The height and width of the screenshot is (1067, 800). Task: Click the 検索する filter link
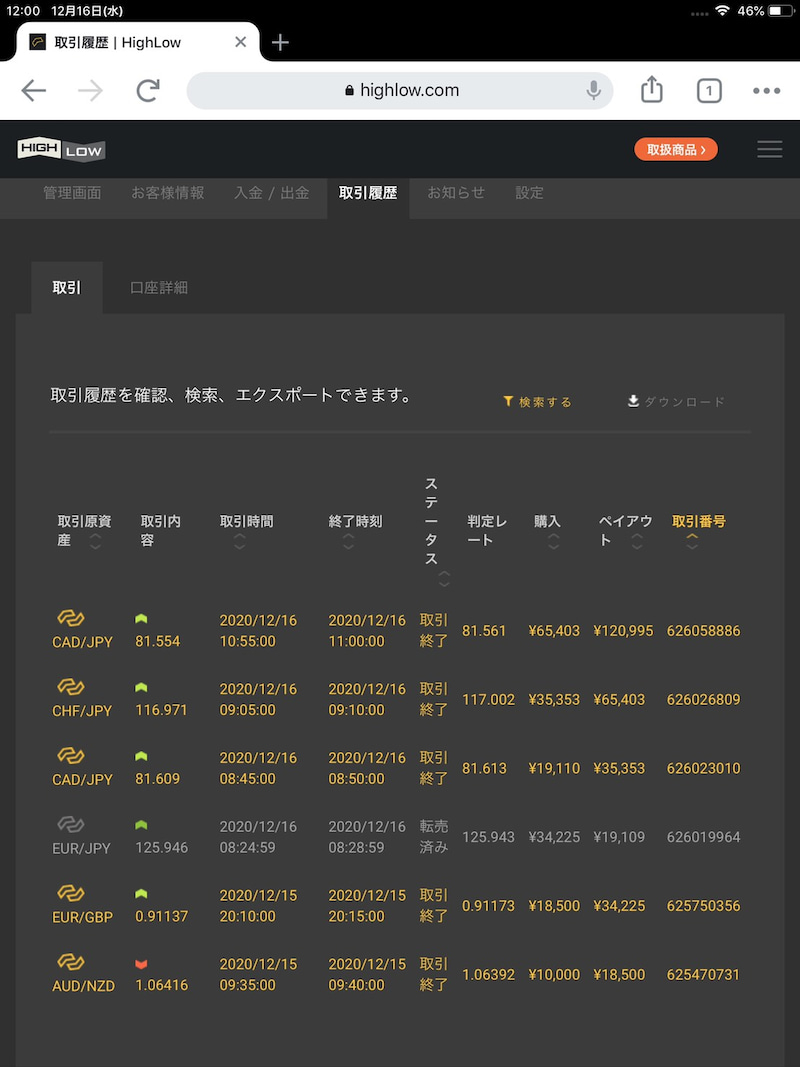537,401
